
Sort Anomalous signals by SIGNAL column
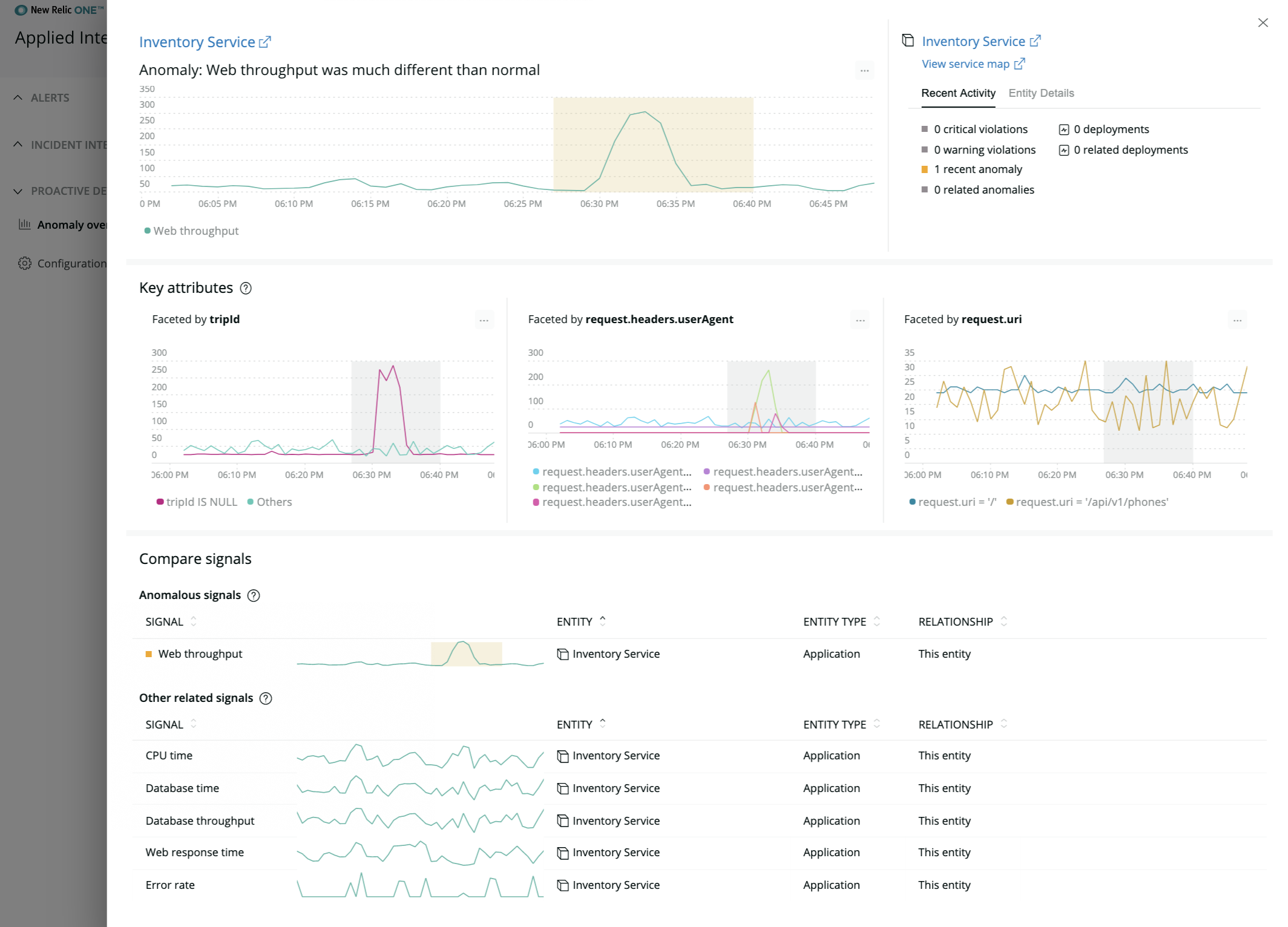pos(171,621)
